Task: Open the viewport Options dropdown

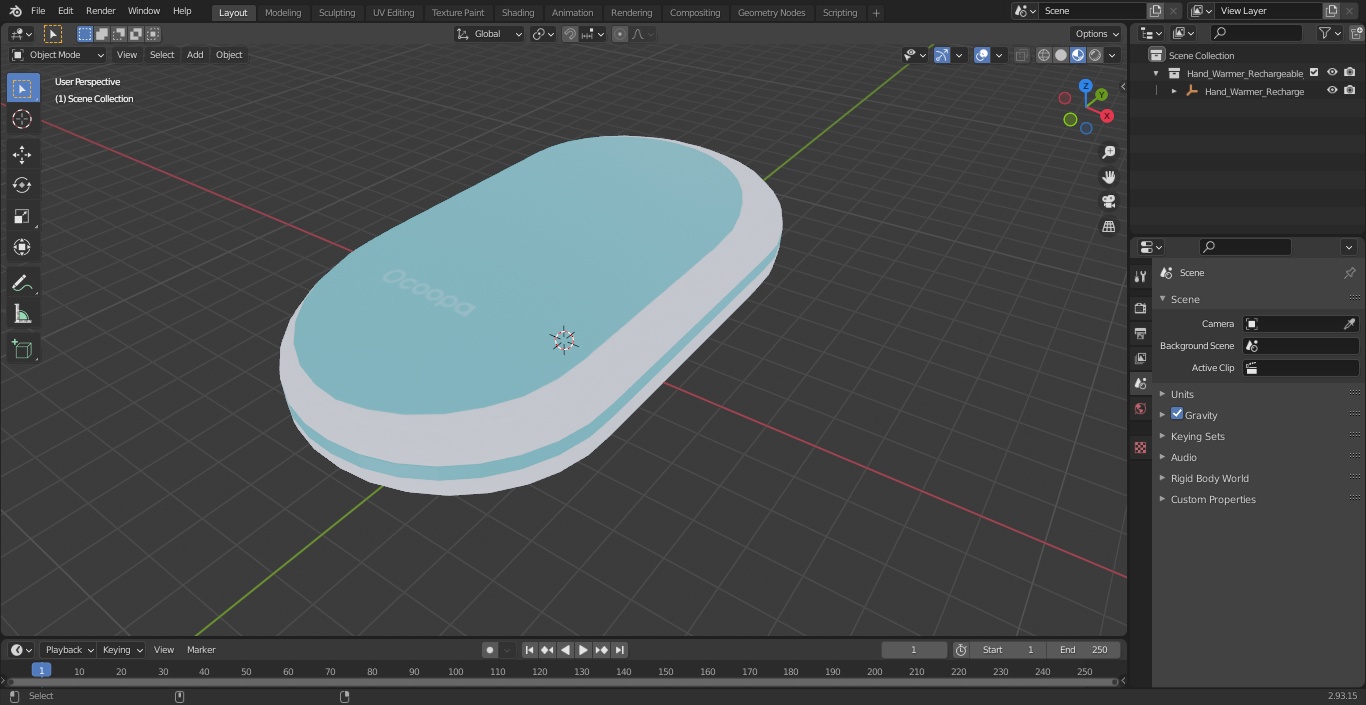Action: coord(1097,34)
